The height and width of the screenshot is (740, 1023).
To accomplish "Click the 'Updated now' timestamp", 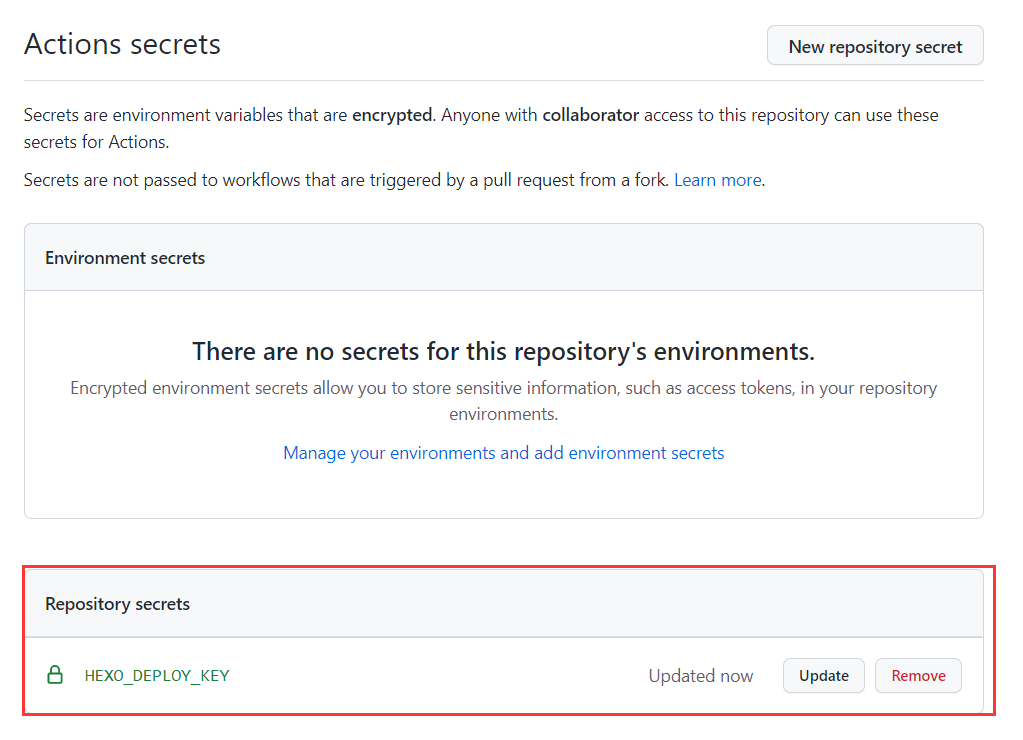I will point(700,675).
